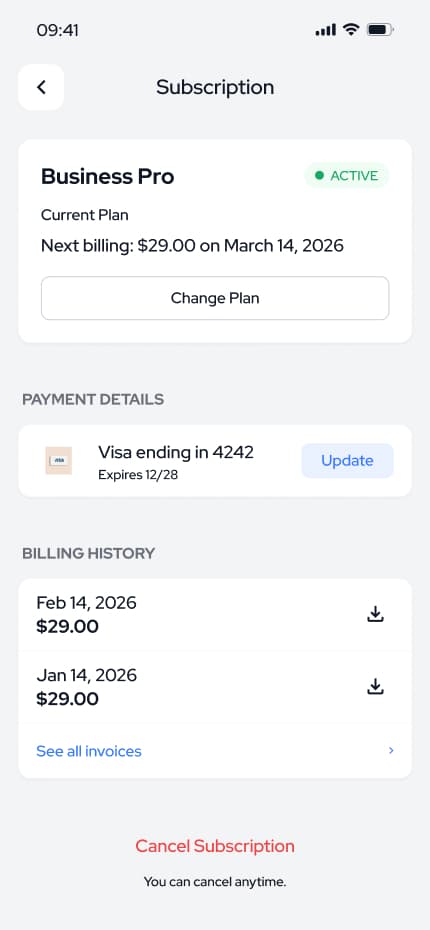The image size is (430, 930).
Task: Download the Jan 14, 2026 invoice
Action: (x=375, y=687)
